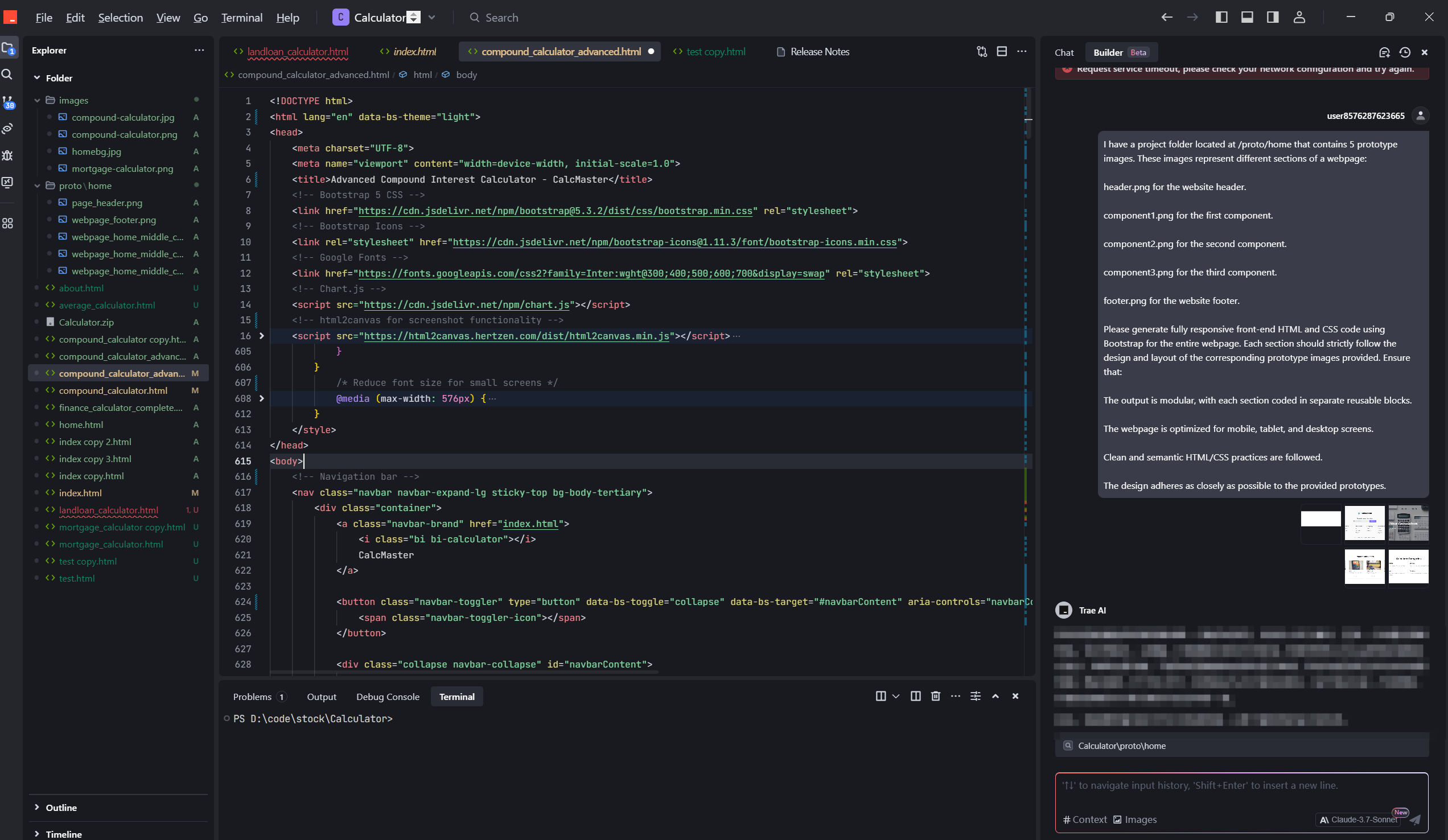This screenshot has width=1448, height=840.
Task: Close the Builder side panel
Action: click(x=1425, y=52)
